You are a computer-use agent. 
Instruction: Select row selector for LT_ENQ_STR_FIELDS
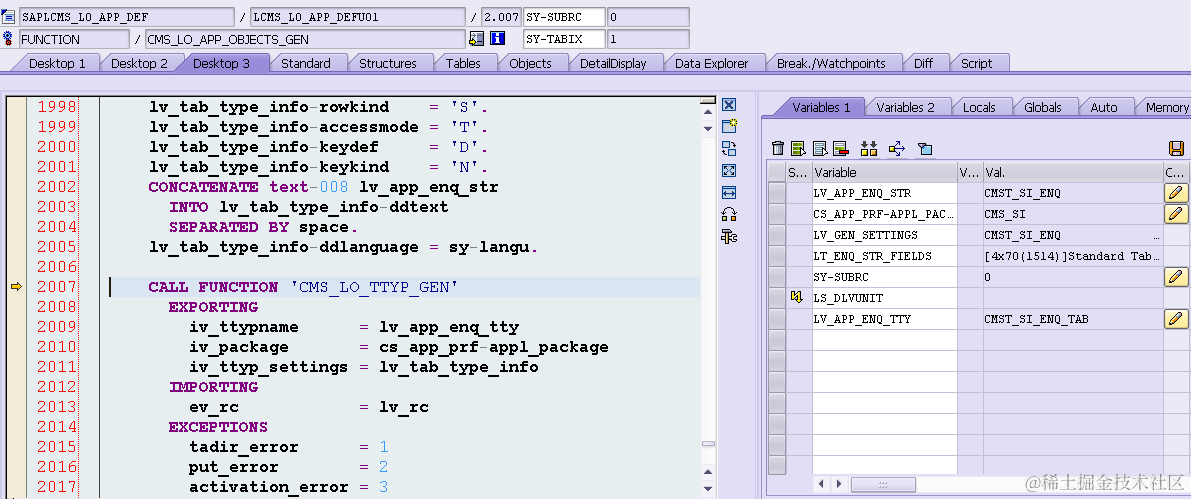(776, 256)
